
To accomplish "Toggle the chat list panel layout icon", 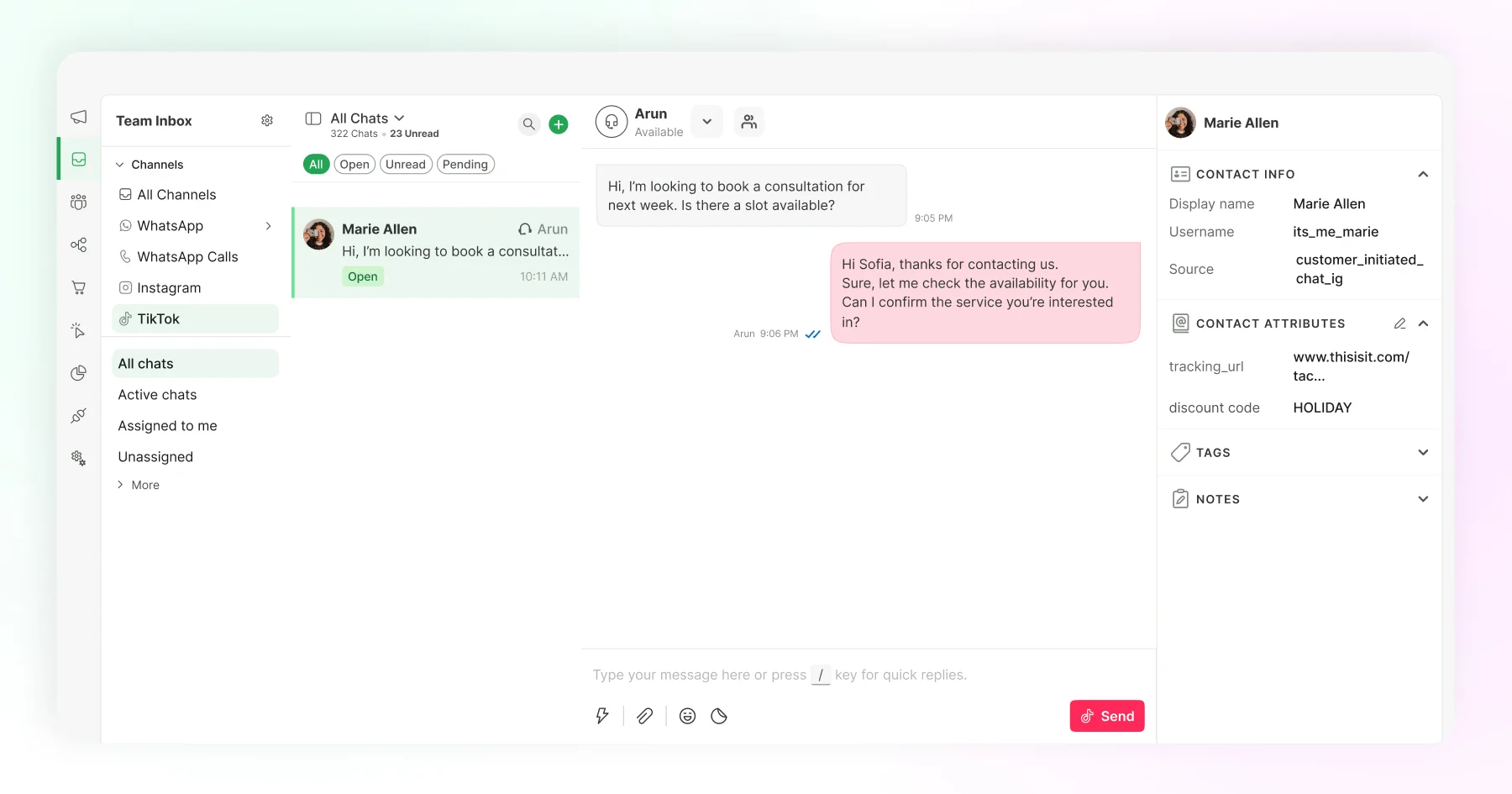I will (x=313, y=118).
